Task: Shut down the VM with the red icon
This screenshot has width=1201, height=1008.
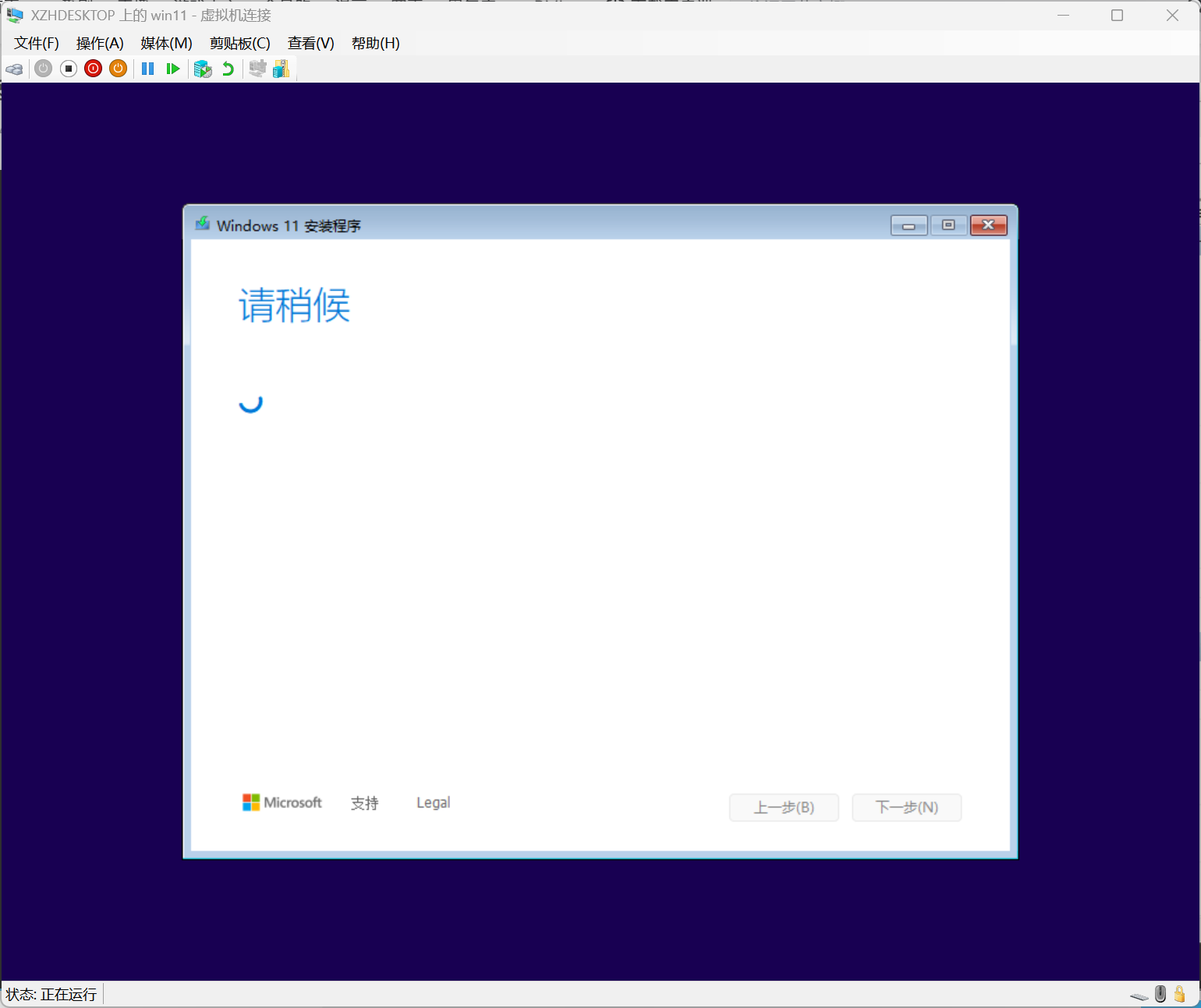Action: coord(94,69)
